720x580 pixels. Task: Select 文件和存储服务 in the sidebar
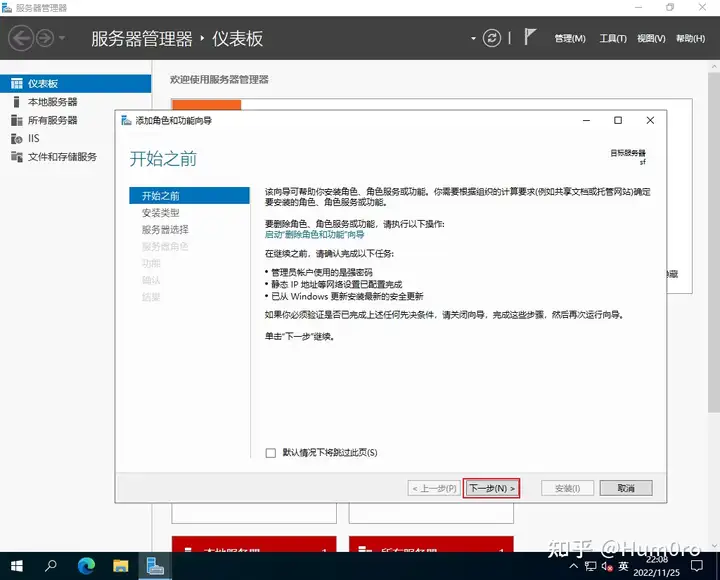75,157
